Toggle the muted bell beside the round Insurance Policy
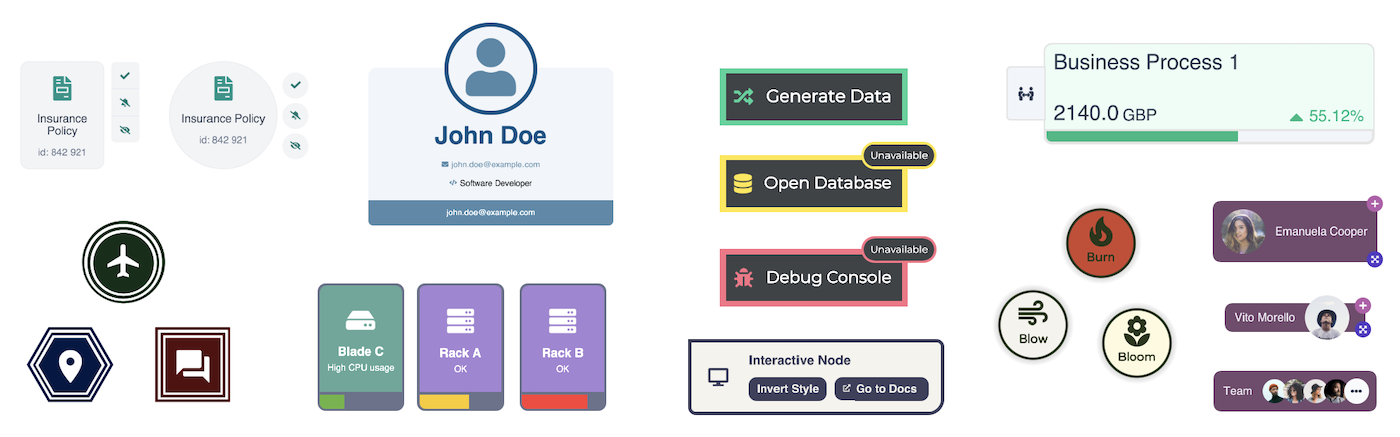The image size is (1400, 437). (x=295, y=116)
